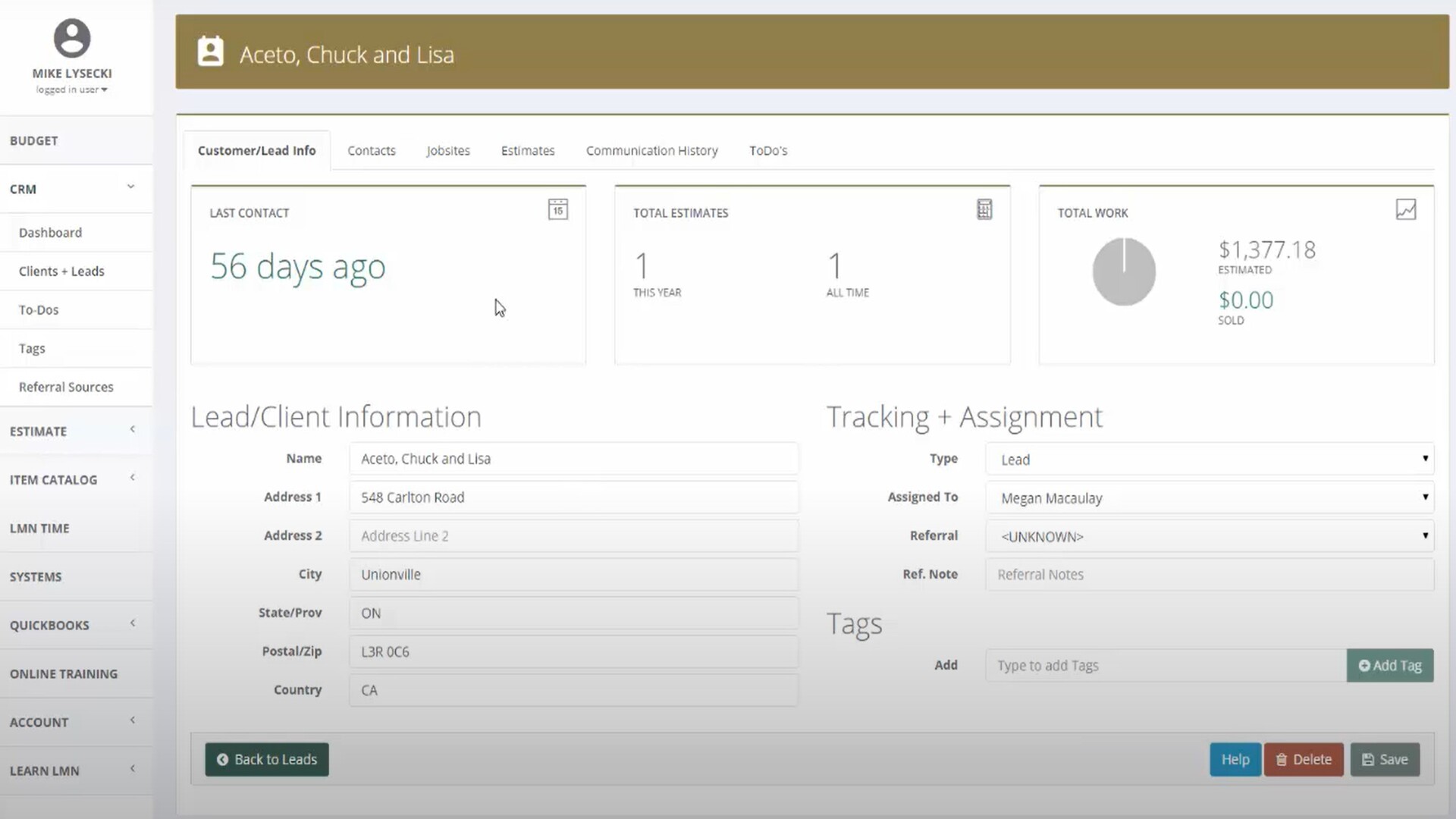Open Clients + Leads in sidebar

tap(61, 271)
